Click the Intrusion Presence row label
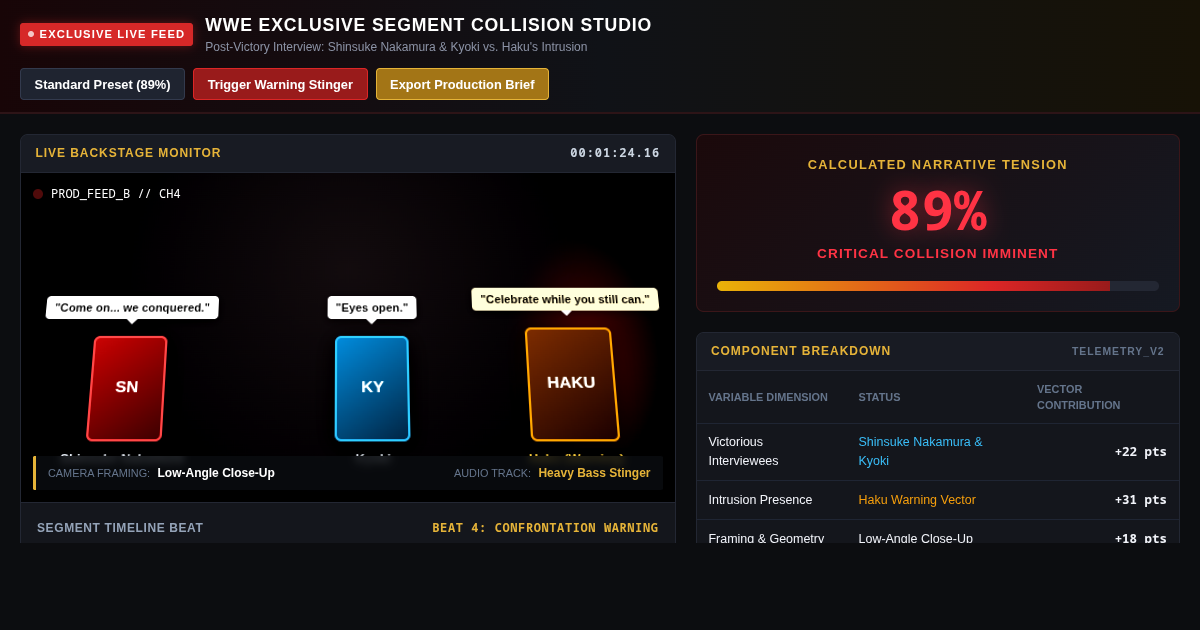The width and height of the screenshot is (1200, 630). (760, 500)
